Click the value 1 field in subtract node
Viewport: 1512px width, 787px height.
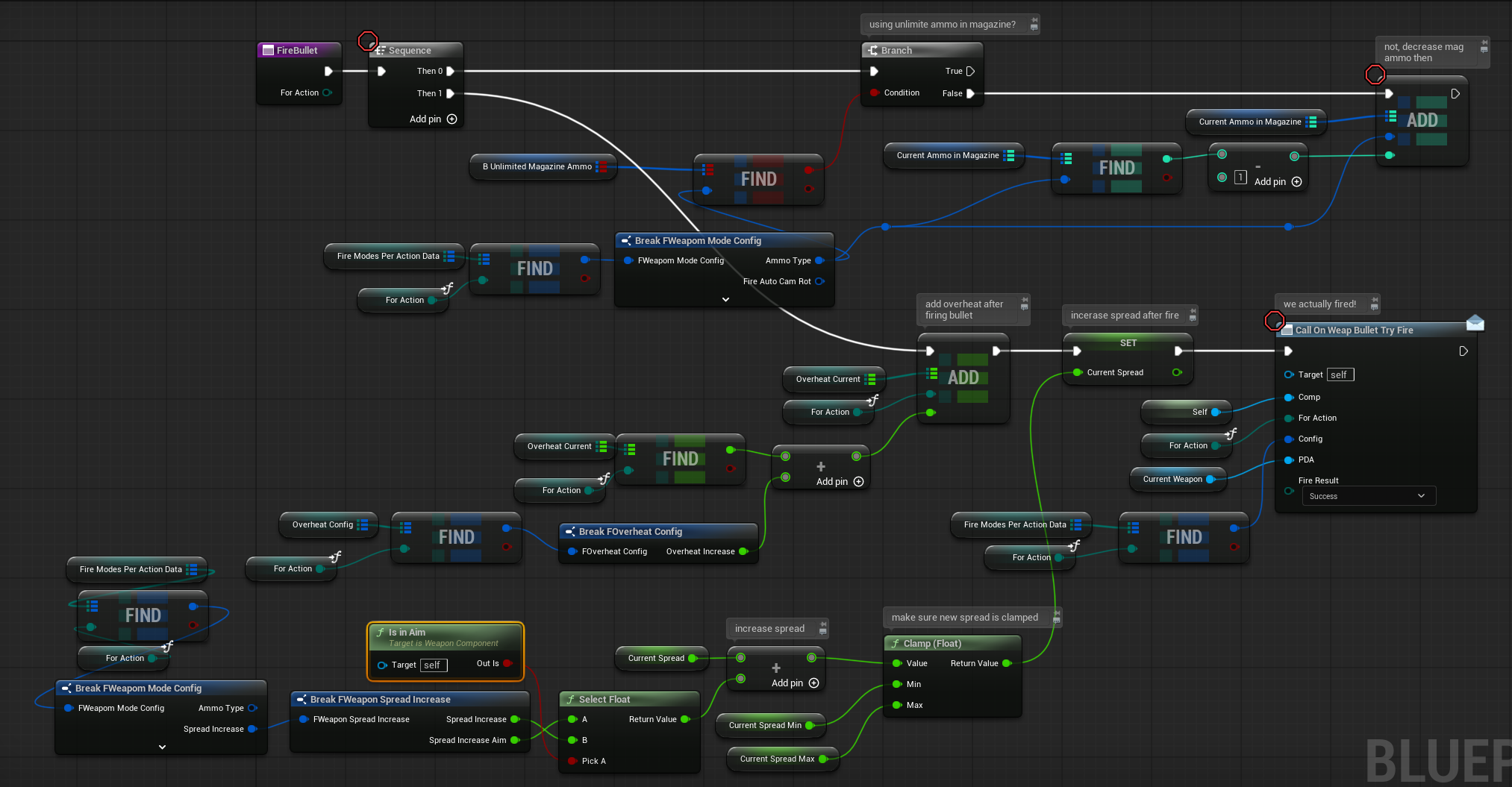pyautogui.click(x=1240, y=177)
